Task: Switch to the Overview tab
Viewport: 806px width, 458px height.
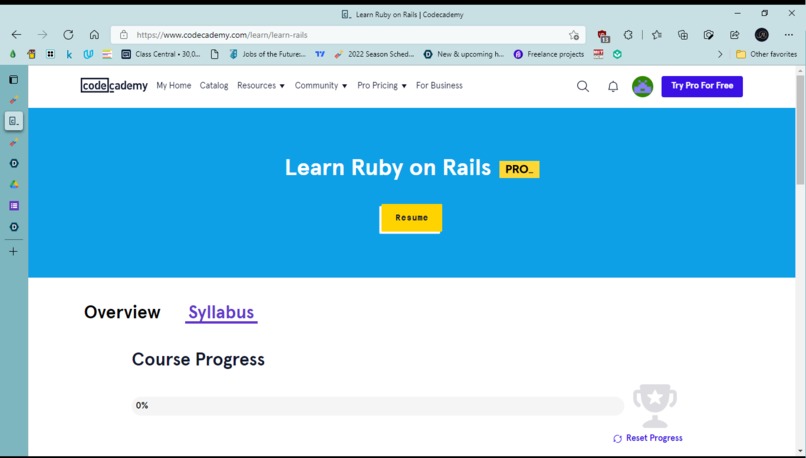Action: coord(122,312)
